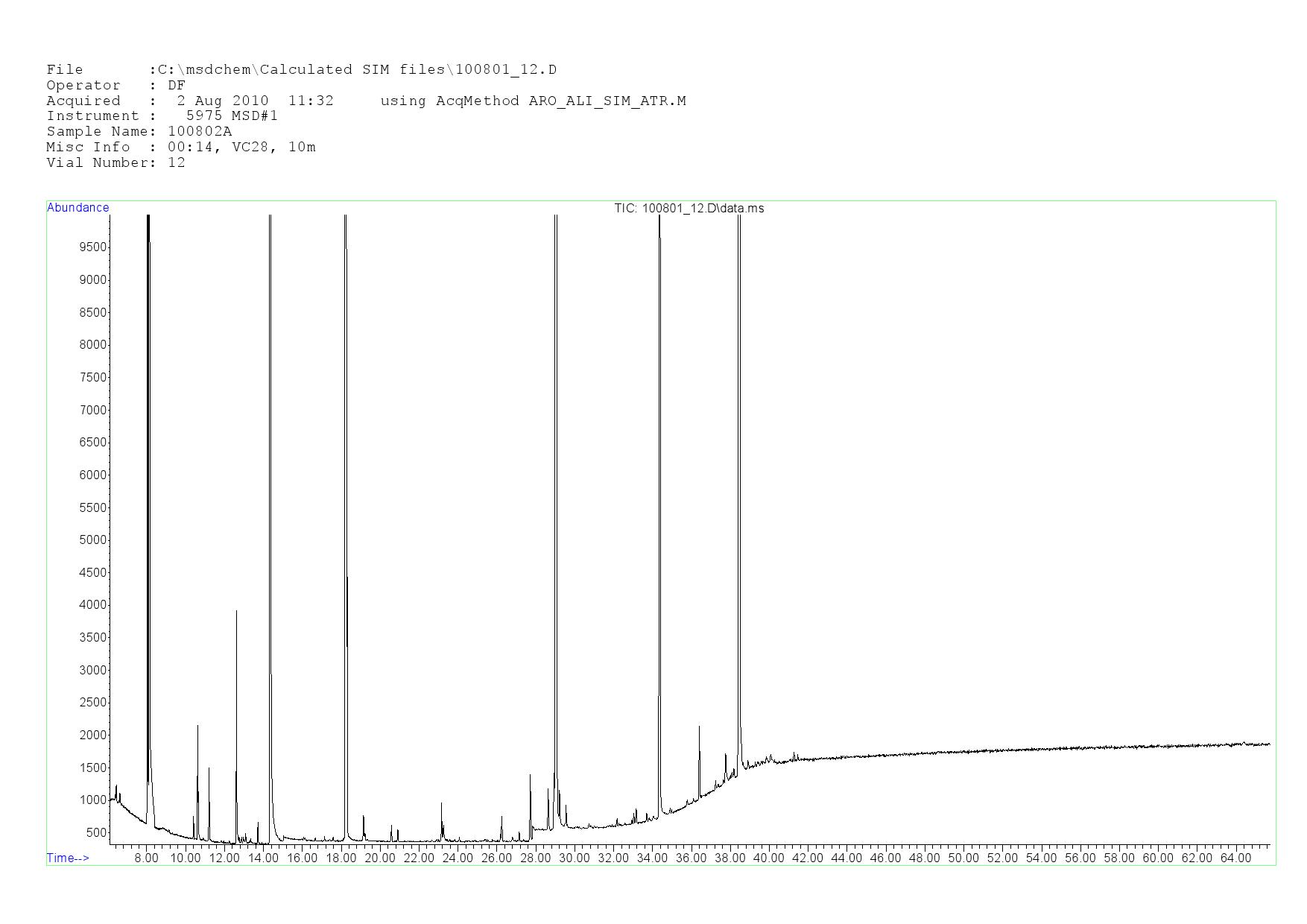Click the acquired date 2 Aug 2010
1307x924 pixels.
(x=222, y=101)
